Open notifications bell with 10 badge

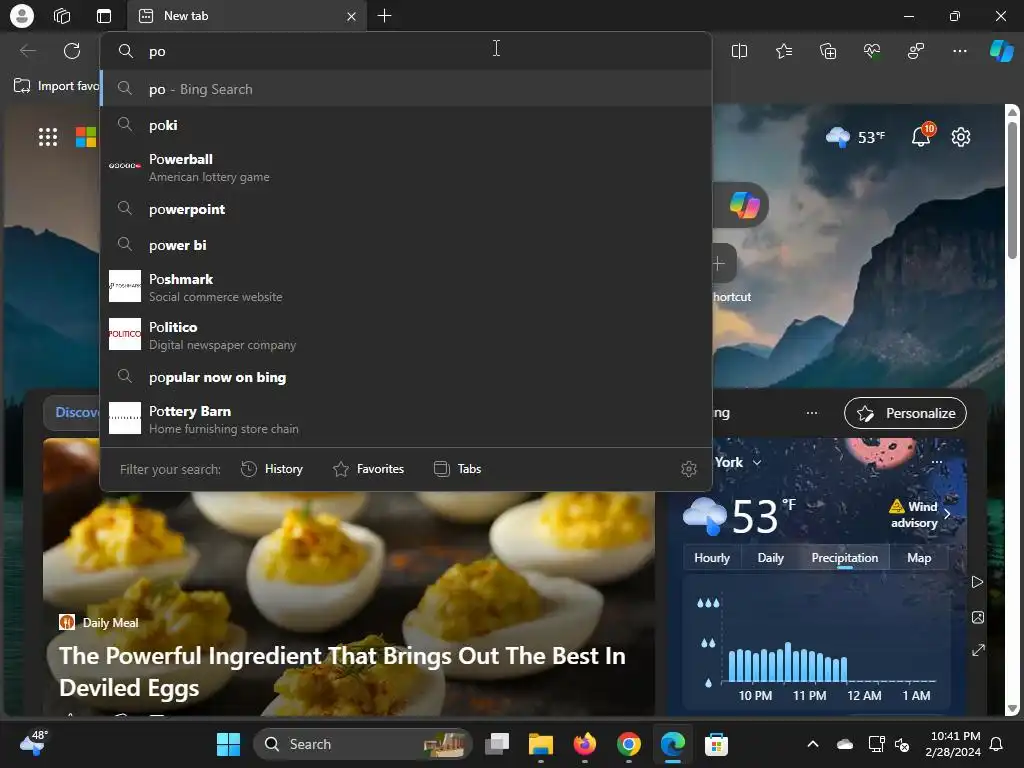coord(922,136)
